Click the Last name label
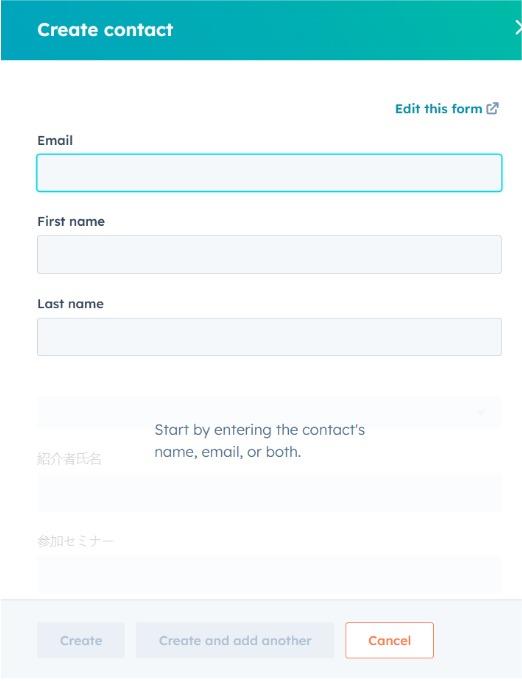 (71, 304)
